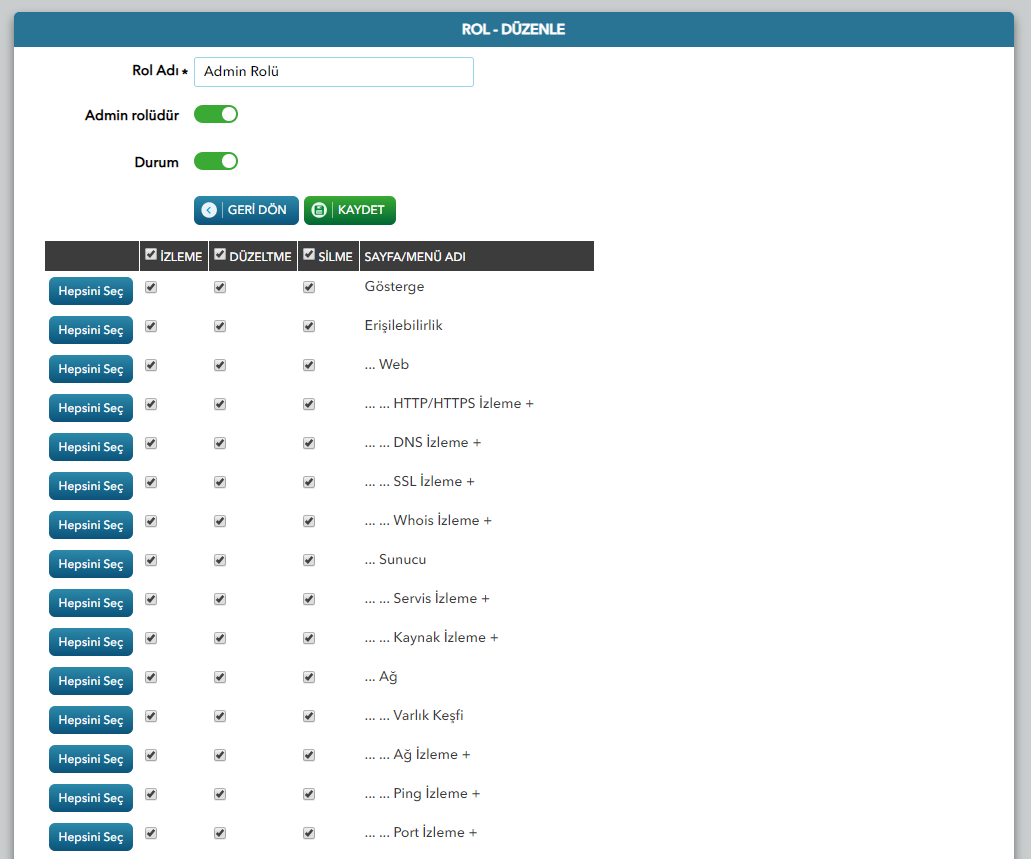Click the KAYDET button
Viewport: 1031px width, 859px height.
coord(350,210)
